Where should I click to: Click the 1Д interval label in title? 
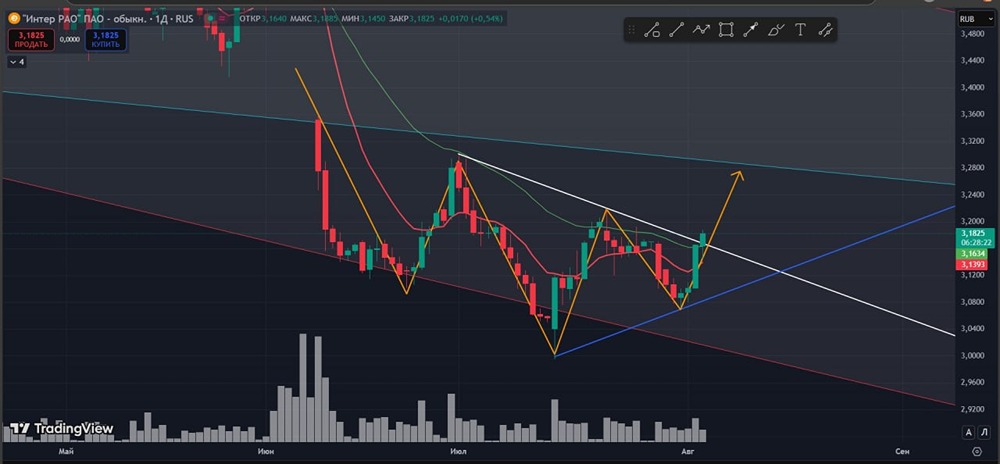pos(159,18)
